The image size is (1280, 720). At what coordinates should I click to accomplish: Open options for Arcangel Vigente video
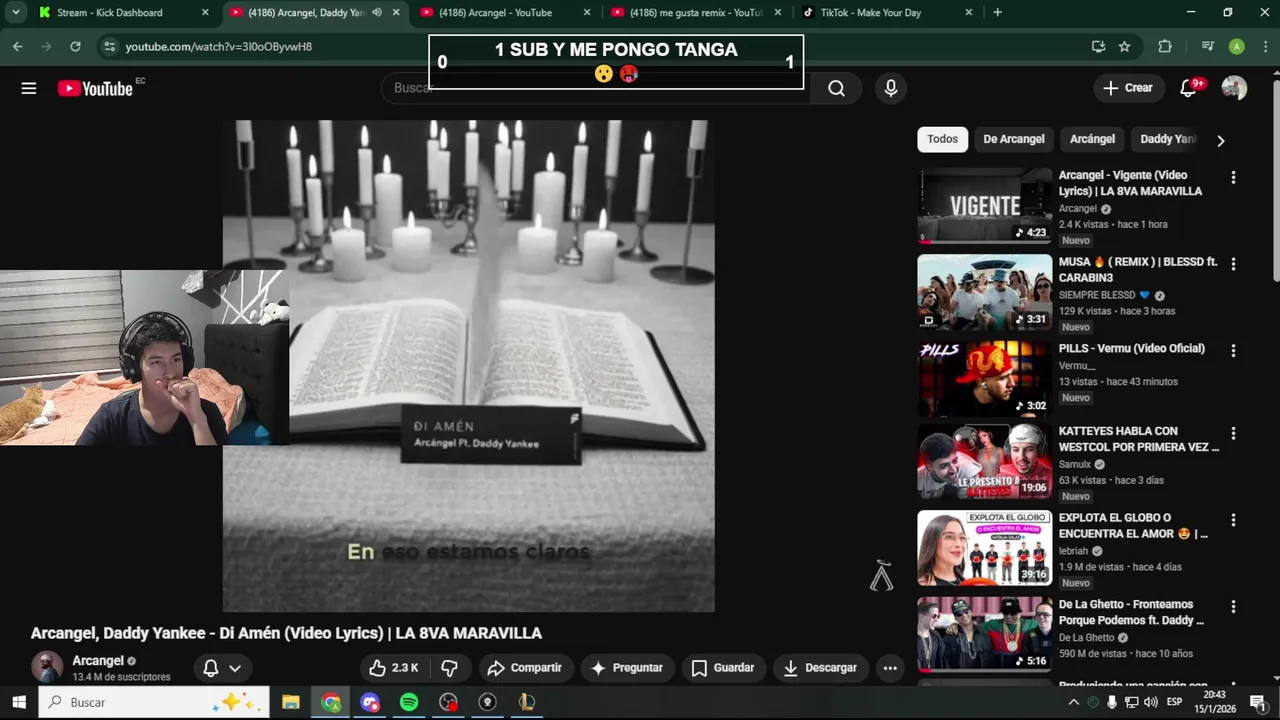click(1233, 177)
